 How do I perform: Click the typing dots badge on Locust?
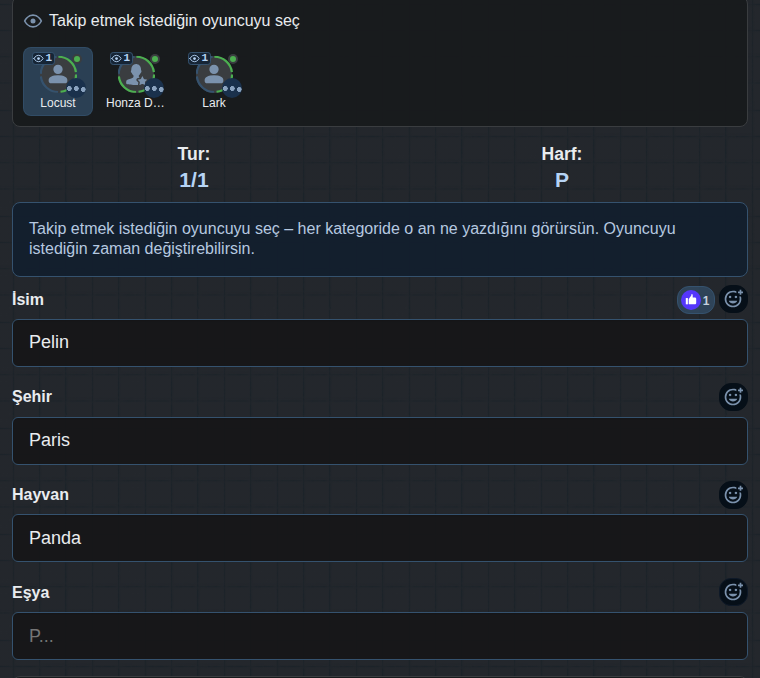click(x=76, y=89)
